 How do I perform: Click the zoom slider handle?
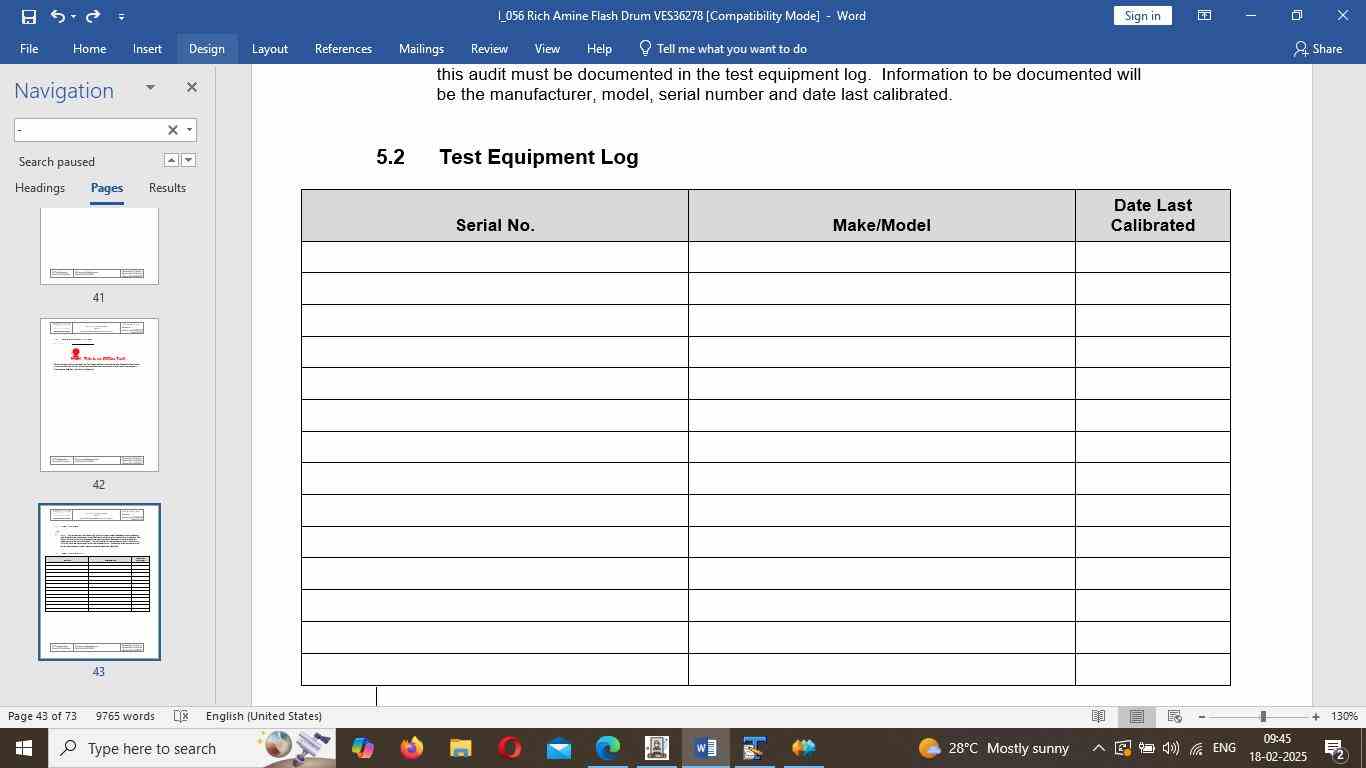1263,716
